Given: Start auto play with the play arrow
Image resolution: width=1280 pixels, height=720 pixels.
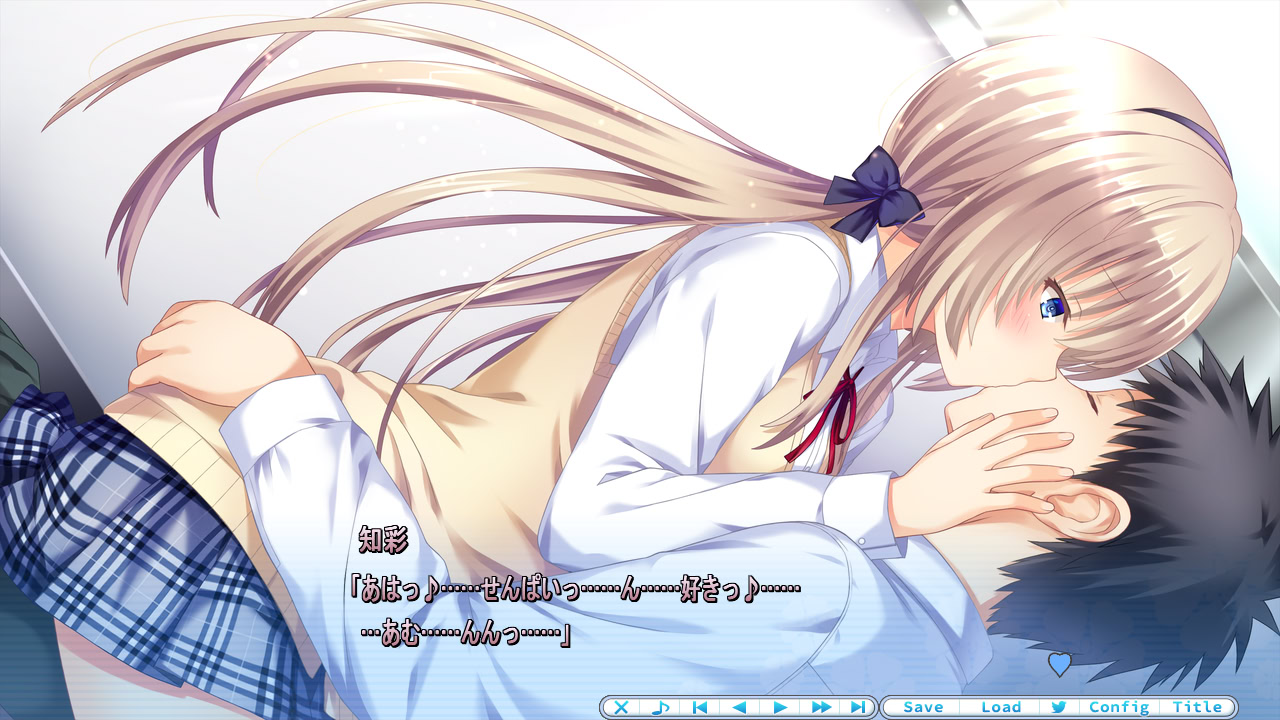Looking at the screenshot, I should (x=780, y=707).
